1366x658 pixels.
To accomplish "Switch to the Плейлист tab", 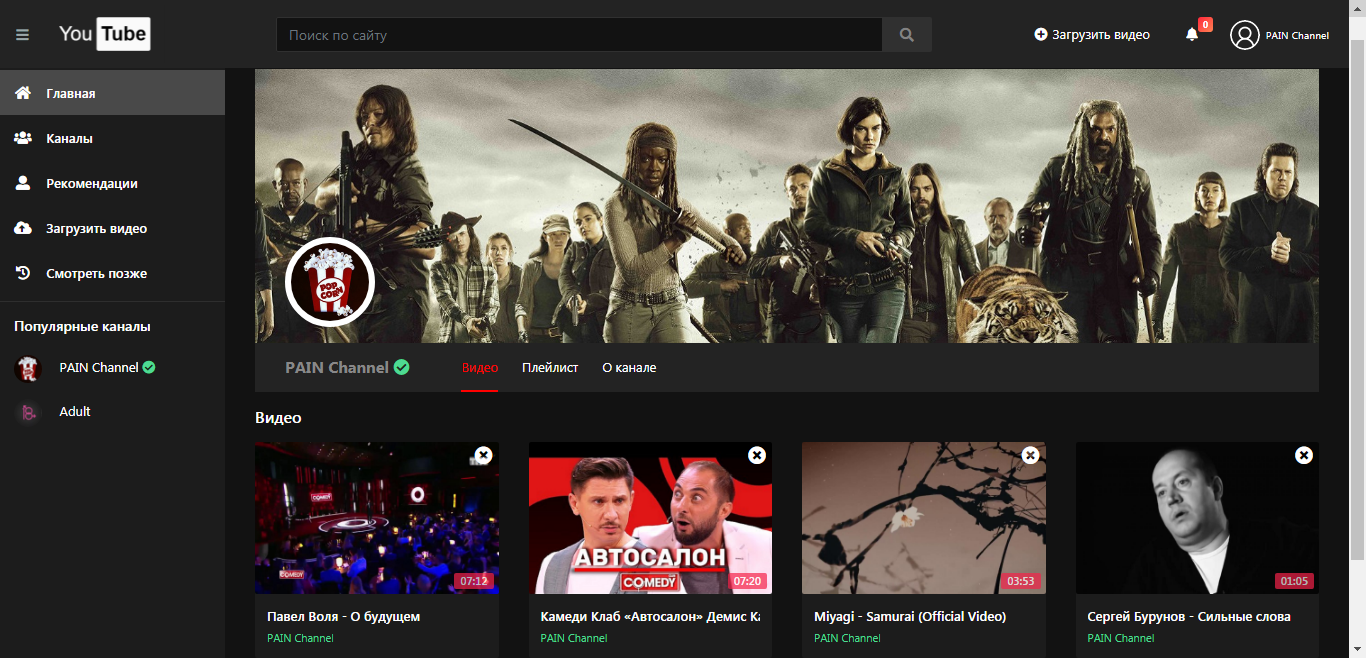I will tap(550, 368).
